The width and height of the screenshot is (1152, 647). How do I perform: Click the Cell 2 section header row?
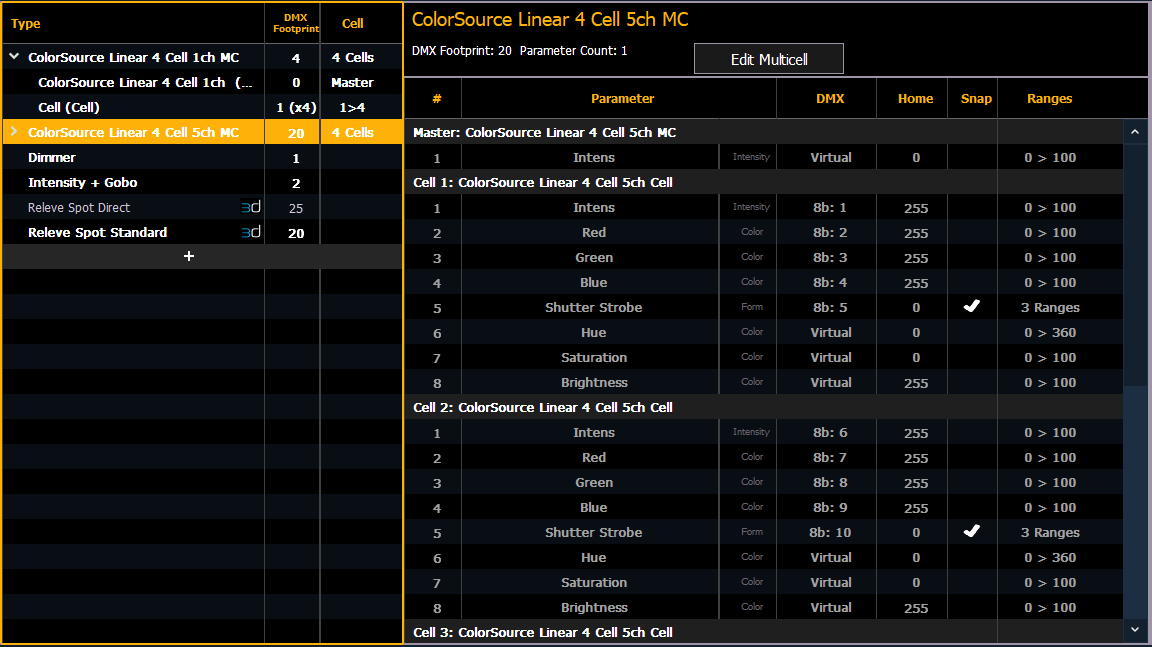764,407
